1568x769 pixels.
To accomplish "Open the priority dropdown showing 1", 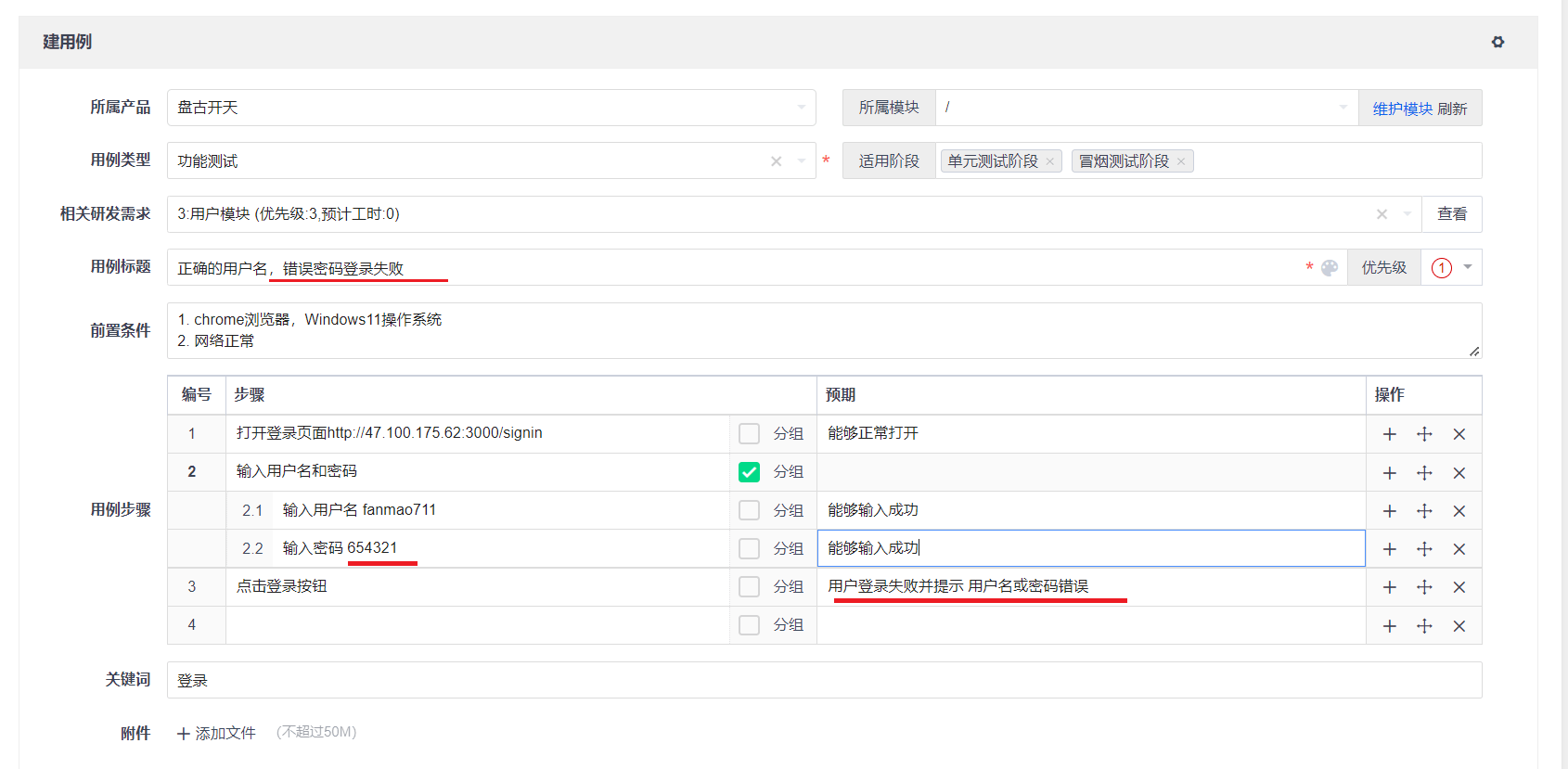I will point(1452,268).
